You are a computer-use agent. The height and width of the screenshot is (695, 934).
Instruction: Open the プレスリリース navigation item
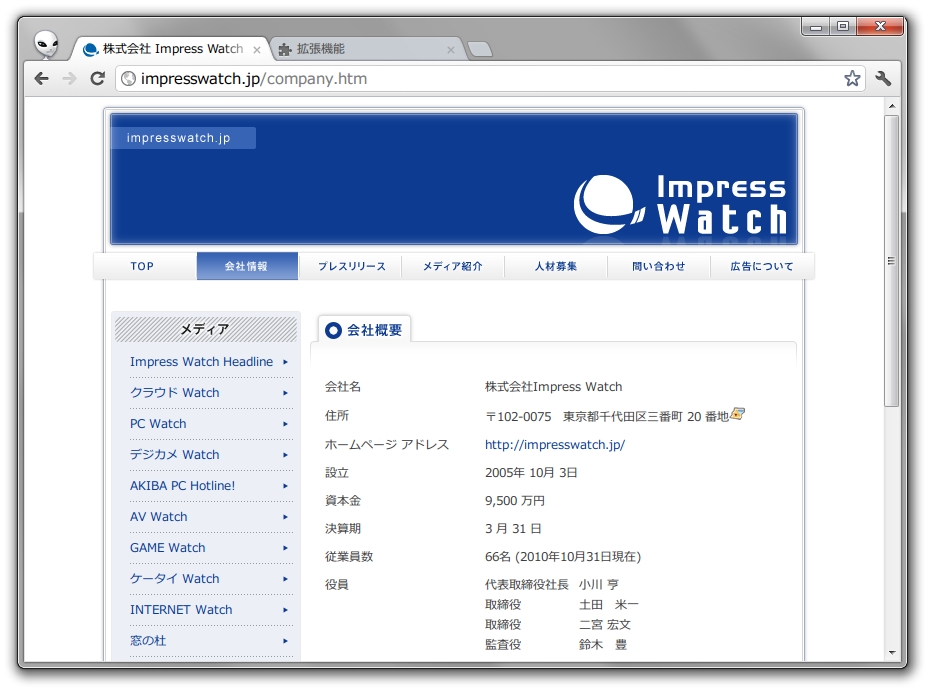tap(351, 266)
